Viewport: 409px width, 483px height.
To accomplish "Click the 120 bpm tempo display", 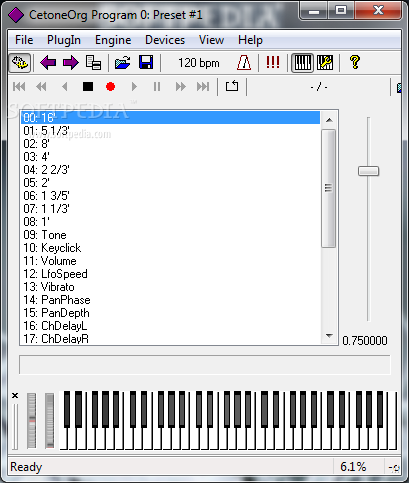I will pos(199,63).
